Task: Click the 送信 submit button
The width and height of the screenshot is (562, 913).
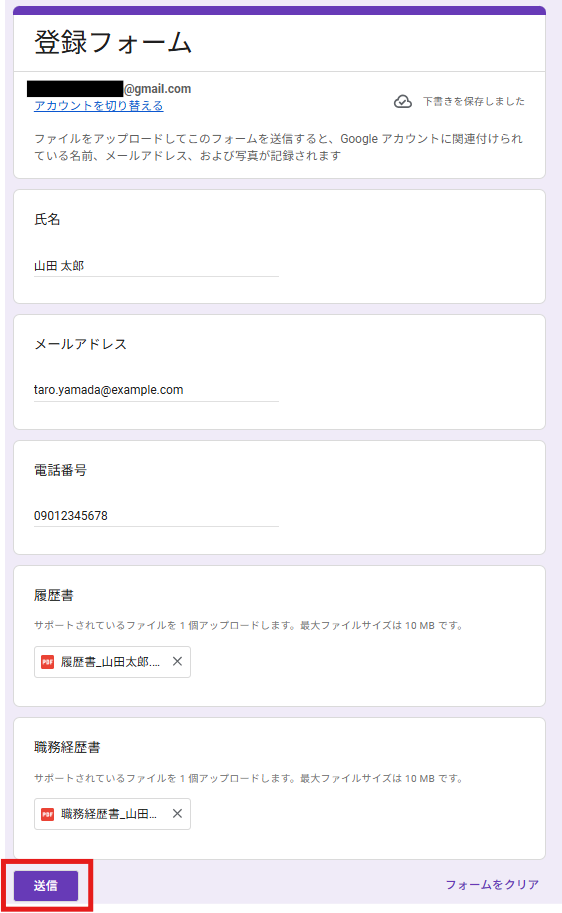Action: coord(46,886)
